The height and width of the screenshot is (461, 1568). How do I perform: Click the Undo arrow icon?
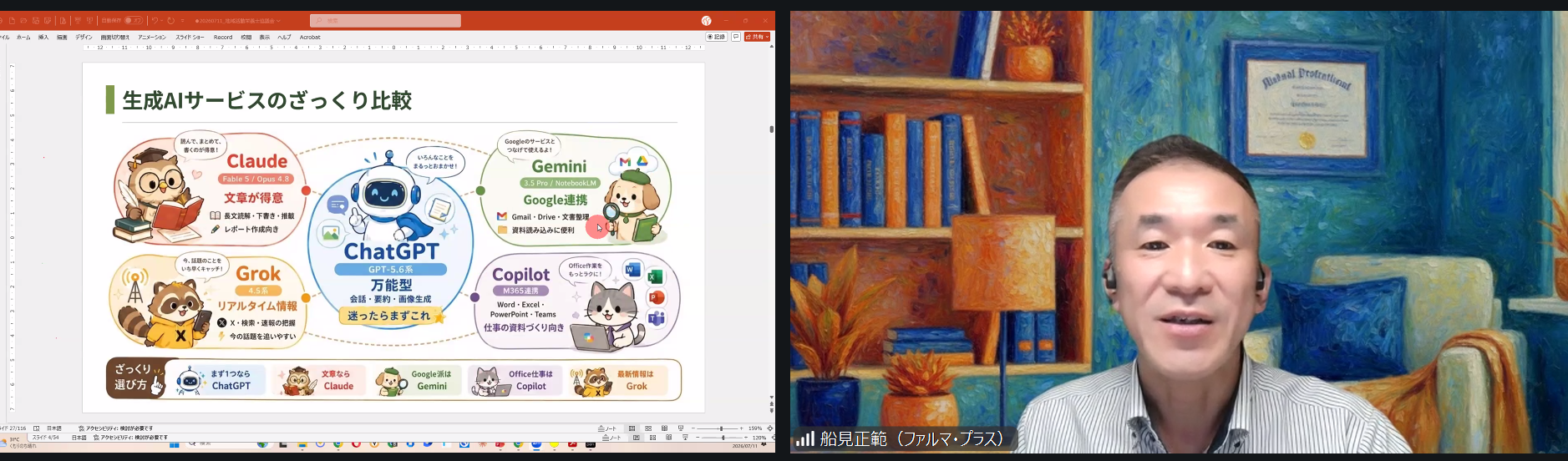pyautogui.click(x=155, y=21)
